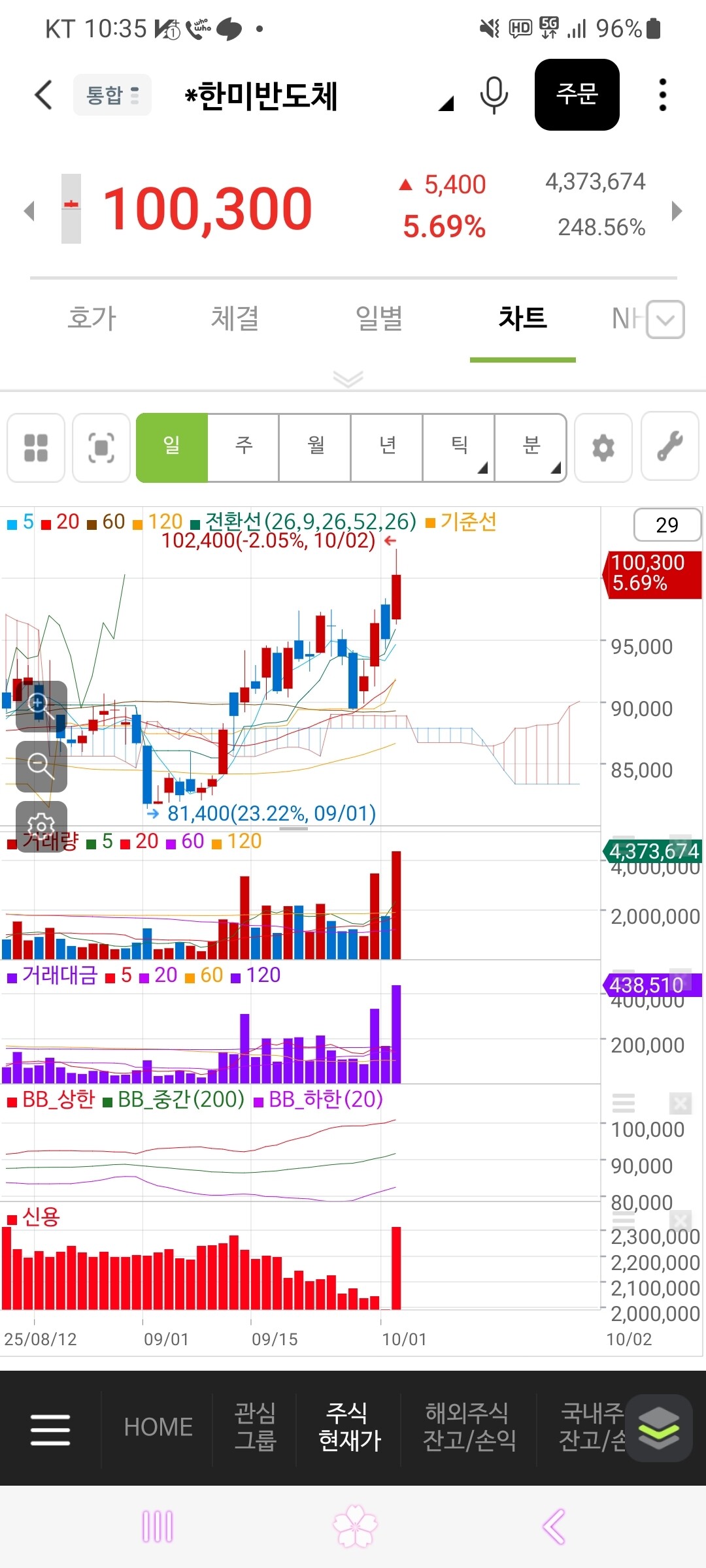Tap the floating layers stack button
Screen dimensions: 706x1568
(659, 1428)
